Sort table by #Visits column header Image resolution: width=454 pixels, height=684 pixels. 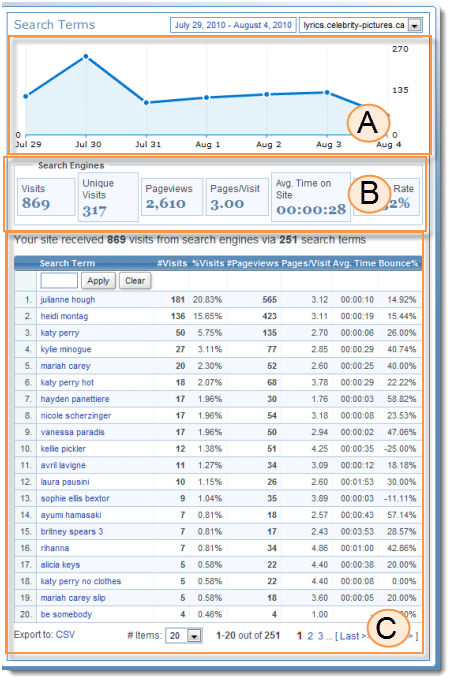[172, 263]
